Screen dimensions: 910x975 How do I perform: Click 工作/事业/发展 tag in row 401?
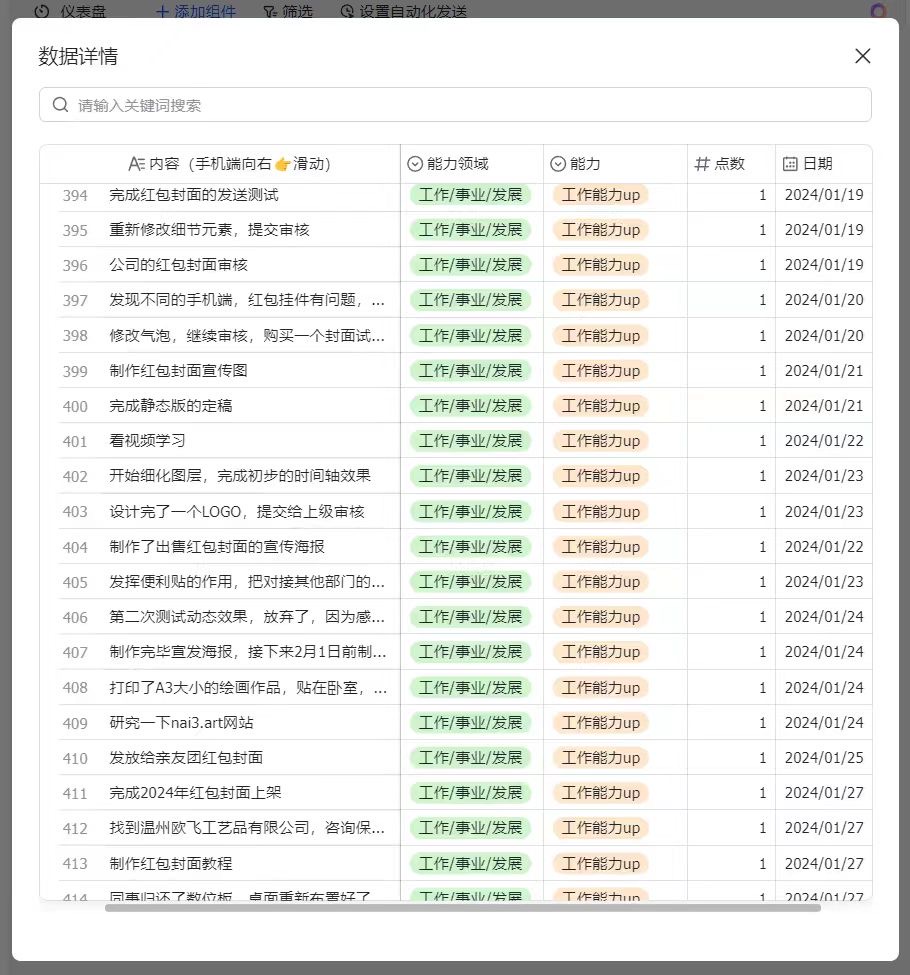click(470, 441)
